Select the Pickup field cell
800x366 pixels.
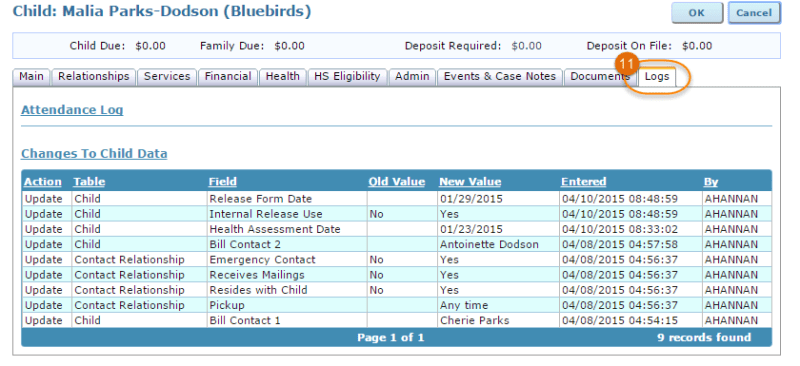tap(287, 305)
